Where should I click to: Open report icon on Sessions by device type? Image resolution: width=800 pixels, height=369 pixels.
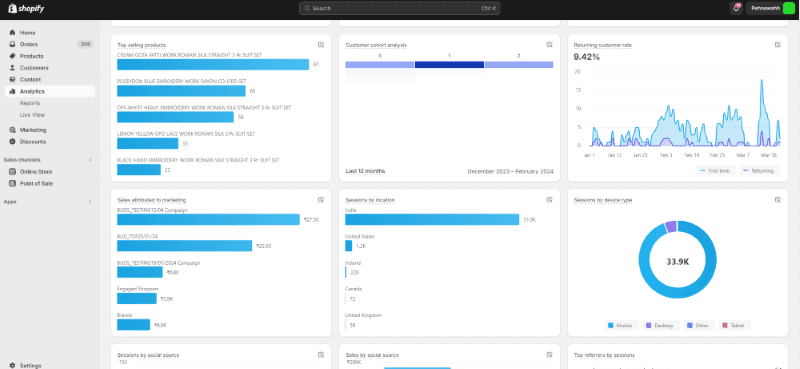778,200
